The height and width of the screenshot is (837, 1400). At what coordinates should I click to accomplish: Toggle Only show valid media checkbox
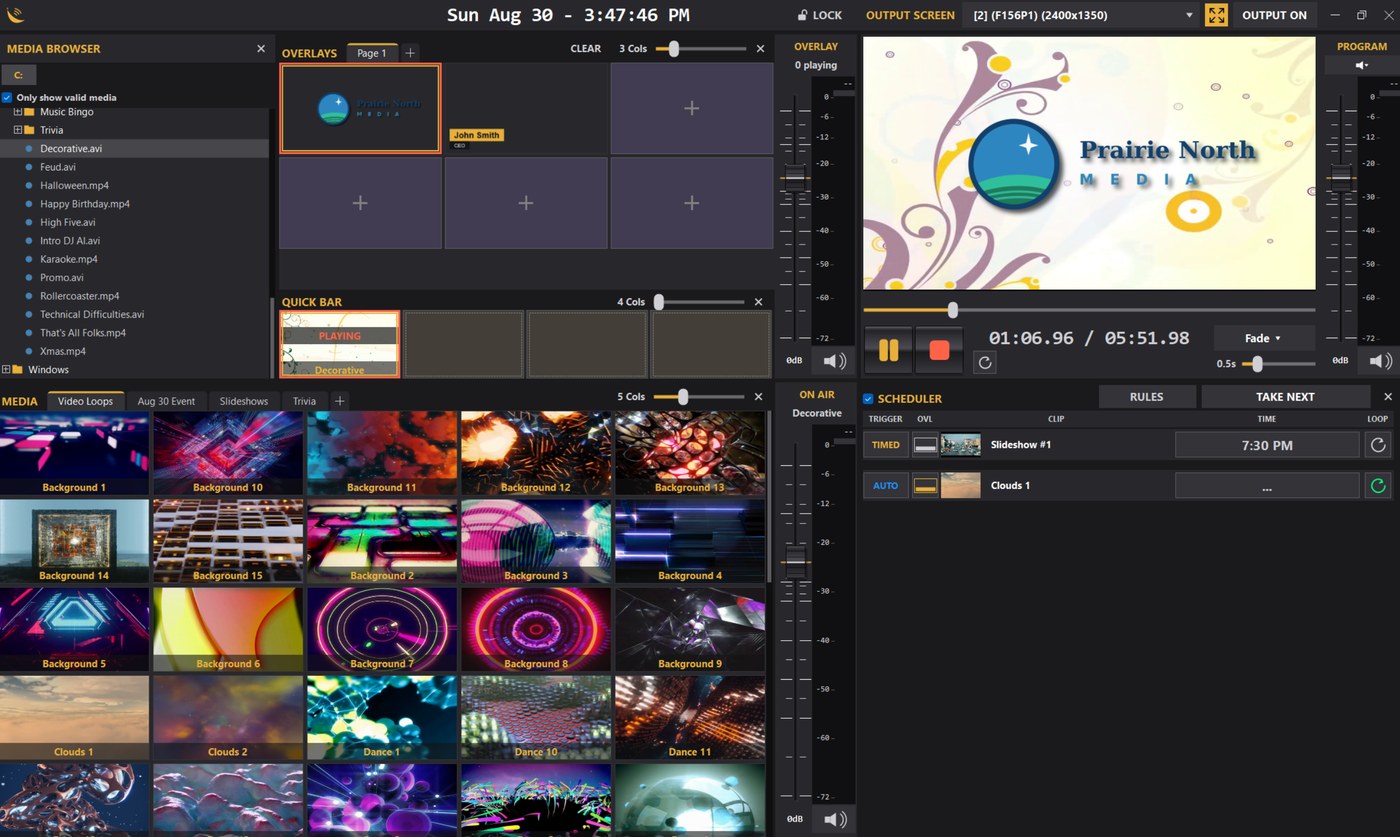click(x=7, y=97)
